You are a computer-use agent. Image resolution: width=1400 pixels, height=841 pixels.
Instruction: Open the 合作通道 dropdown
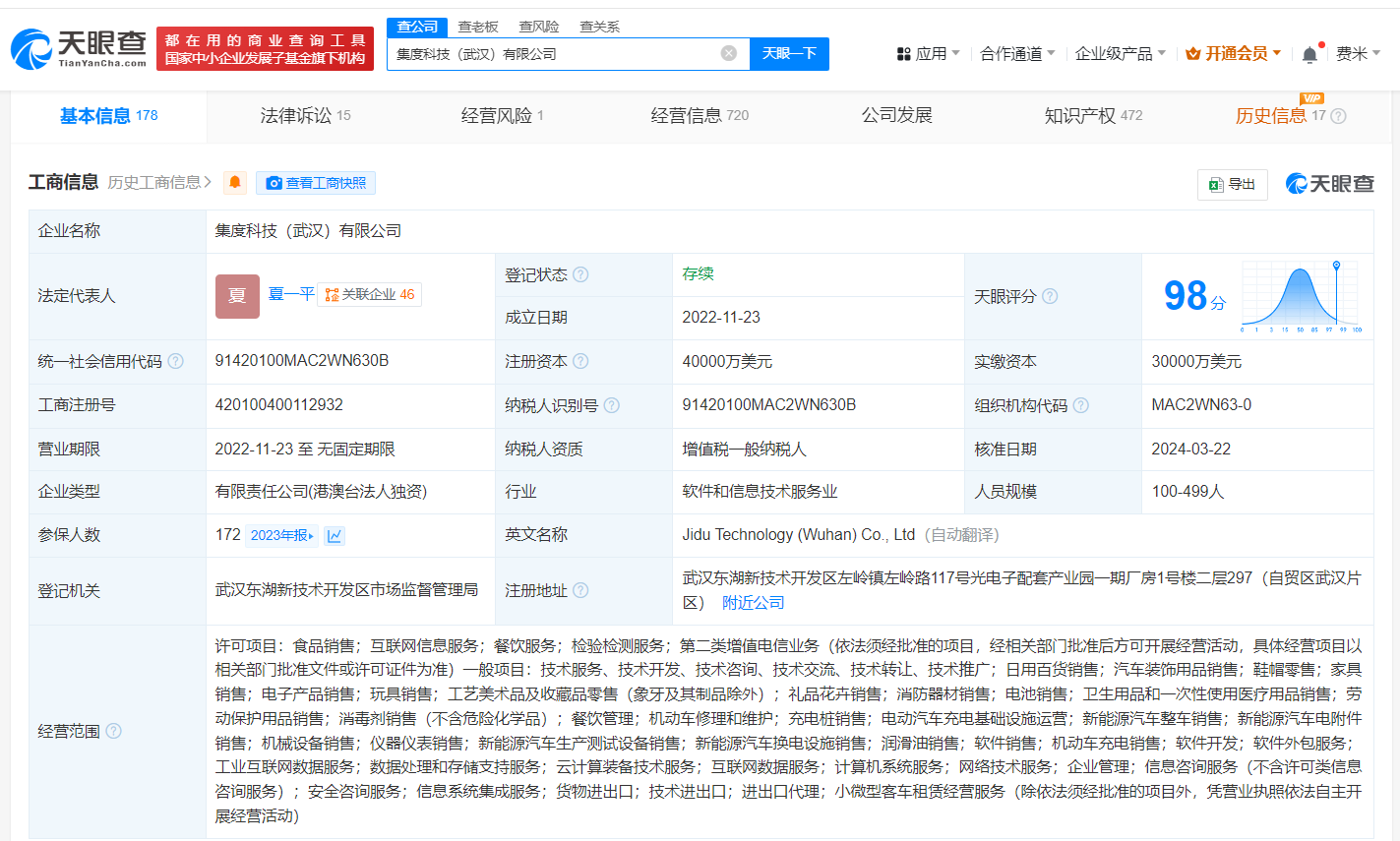tap(1017, 53)
